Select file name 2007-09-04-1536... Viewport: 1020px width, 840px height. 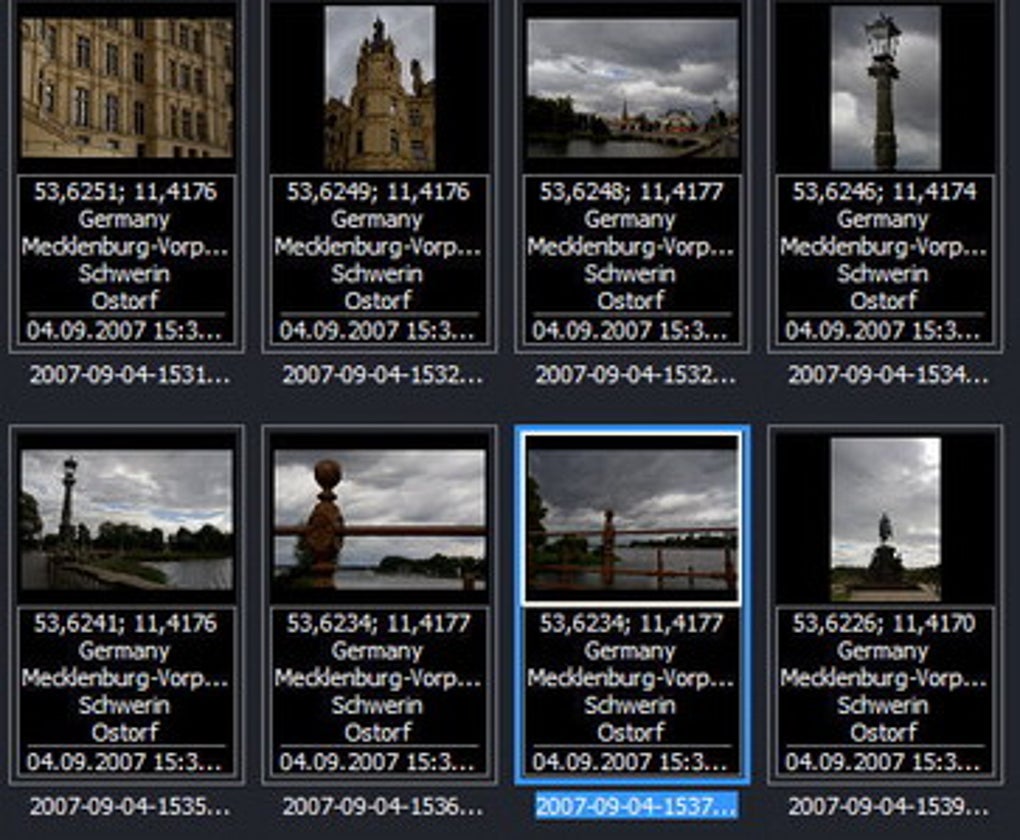[382, 807]
